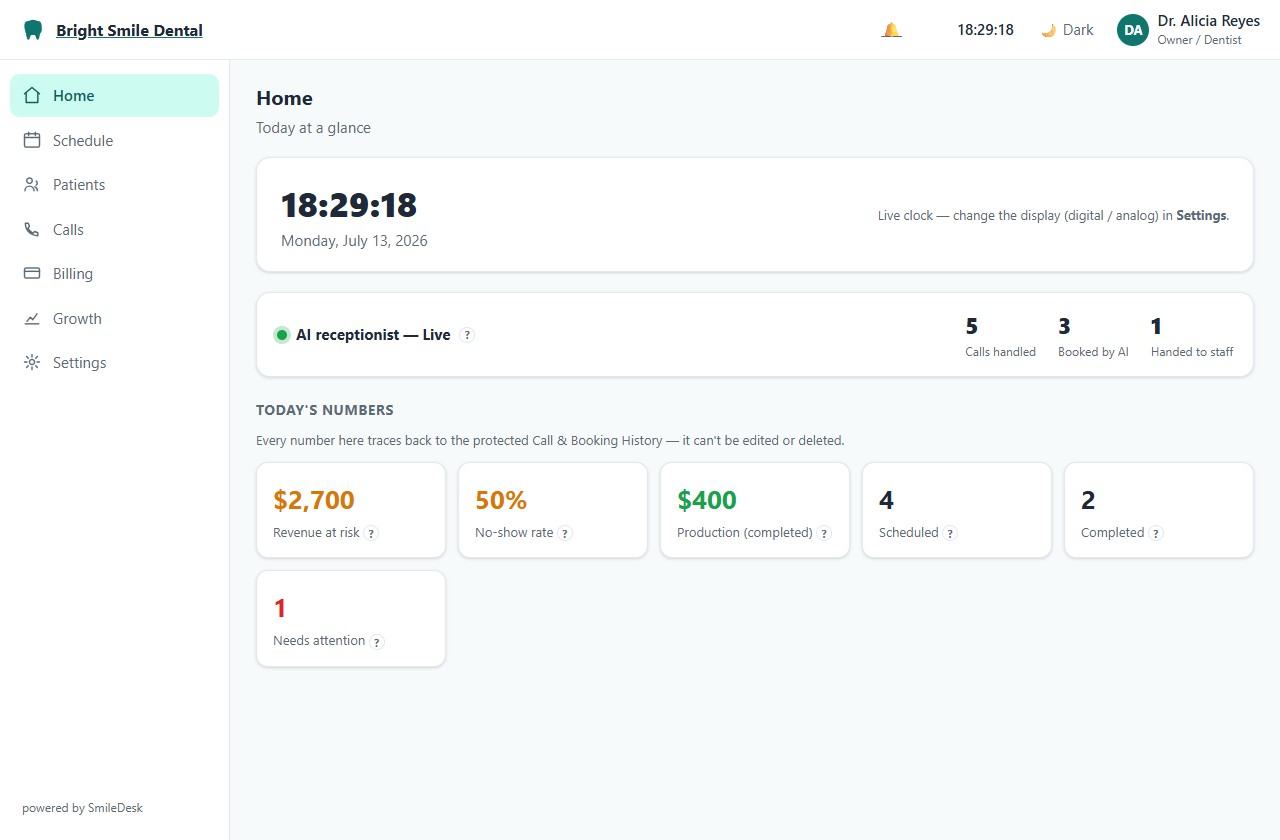Click the Calls handled stat 5
Viewport: 1280px width, 840px height.
point(972,326)
